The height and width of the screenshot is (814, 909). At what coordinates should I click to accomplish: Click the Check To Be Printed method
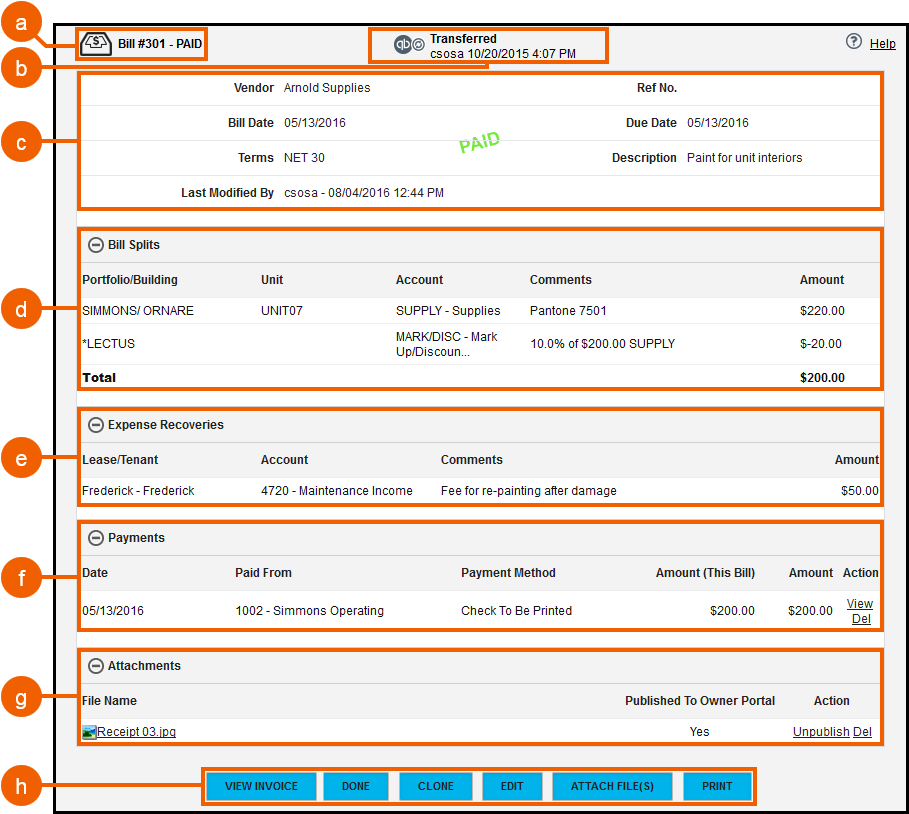517,610
